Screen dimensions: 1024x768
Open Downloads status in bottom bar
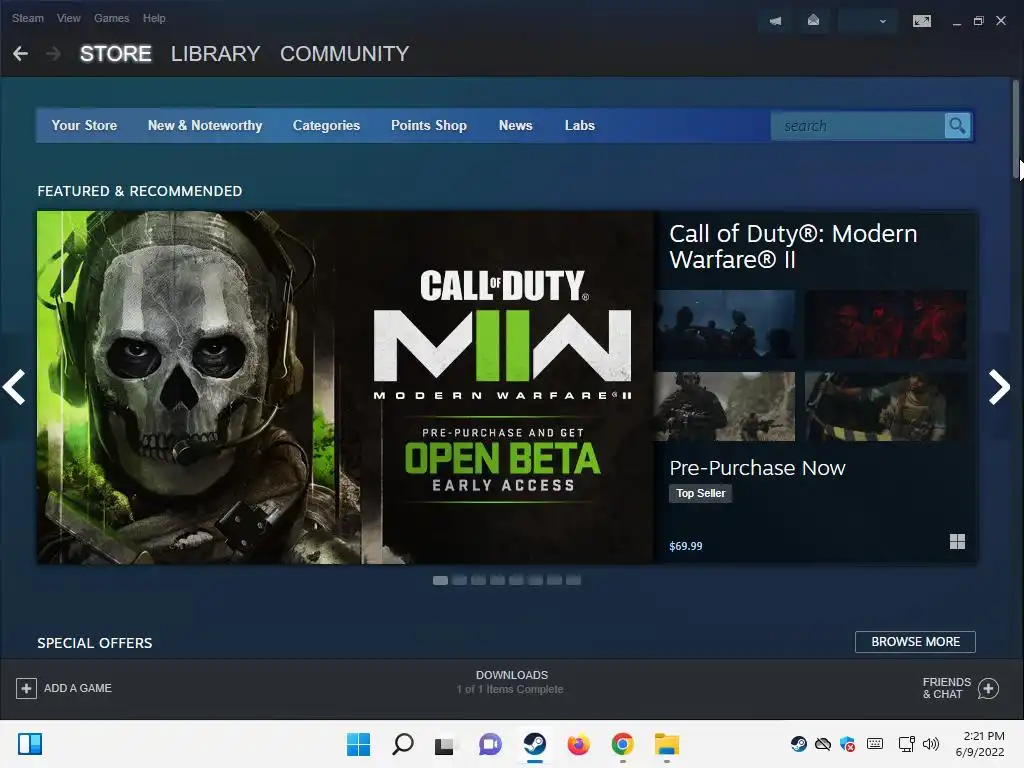511,682
